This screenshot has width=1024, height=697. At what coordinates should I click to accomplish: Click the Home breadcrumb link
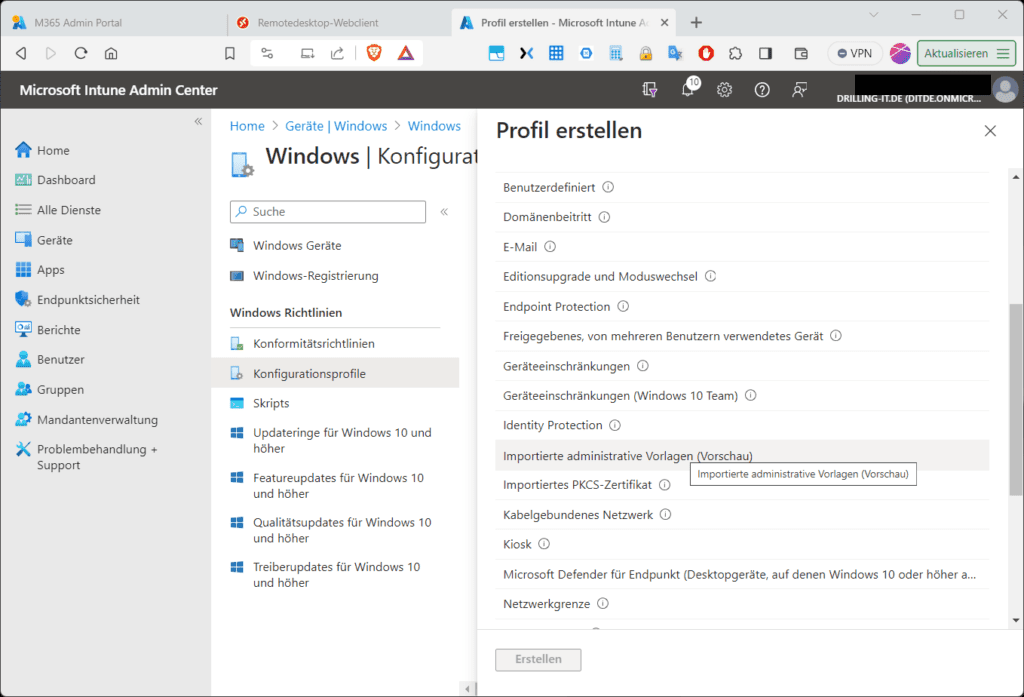[247, 126]
